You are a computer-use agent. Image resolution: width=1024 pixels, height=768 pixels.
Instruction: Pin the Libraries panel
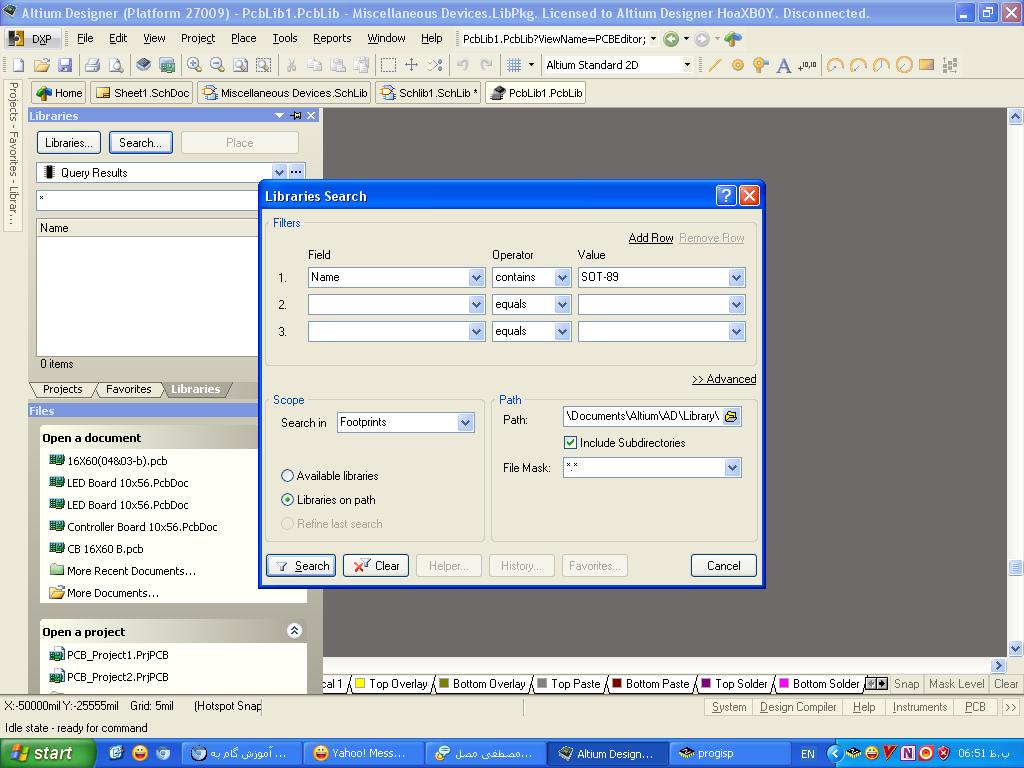click(296, 116)
